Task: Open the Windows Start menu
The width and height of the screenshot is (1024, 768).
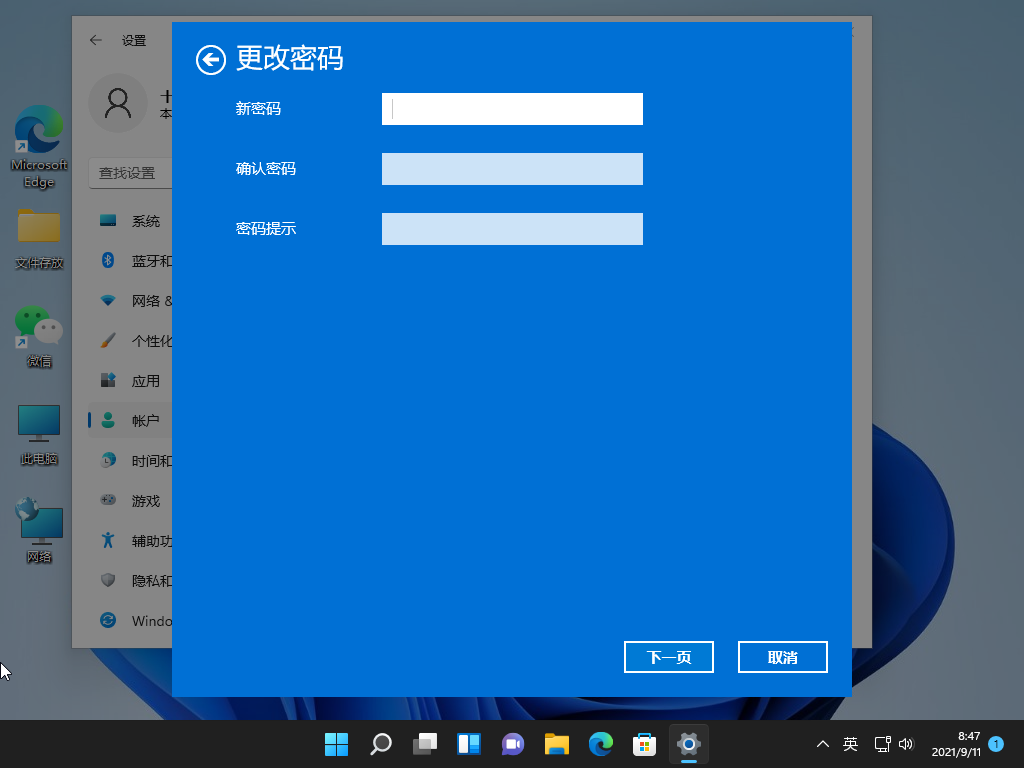Action: pyautogui.click(x=336, y=744)
